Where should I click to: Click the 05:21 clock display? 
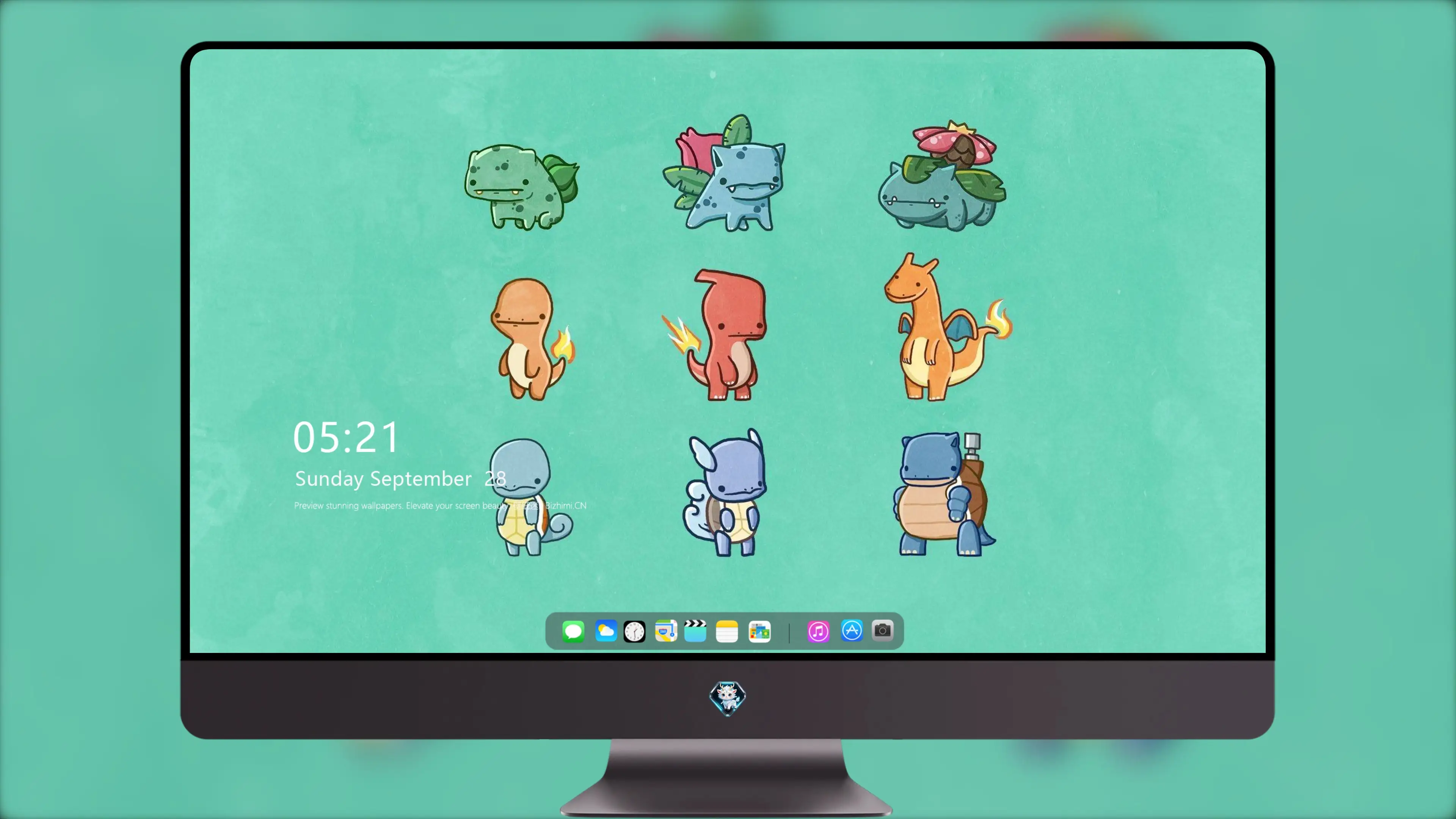pos(345,438)
